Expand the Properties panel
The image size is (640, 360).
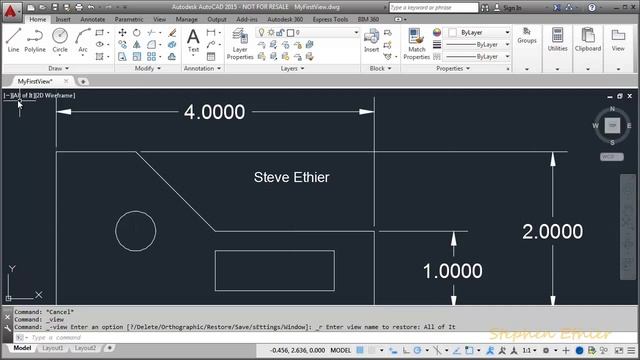click(x=453, y=69)
